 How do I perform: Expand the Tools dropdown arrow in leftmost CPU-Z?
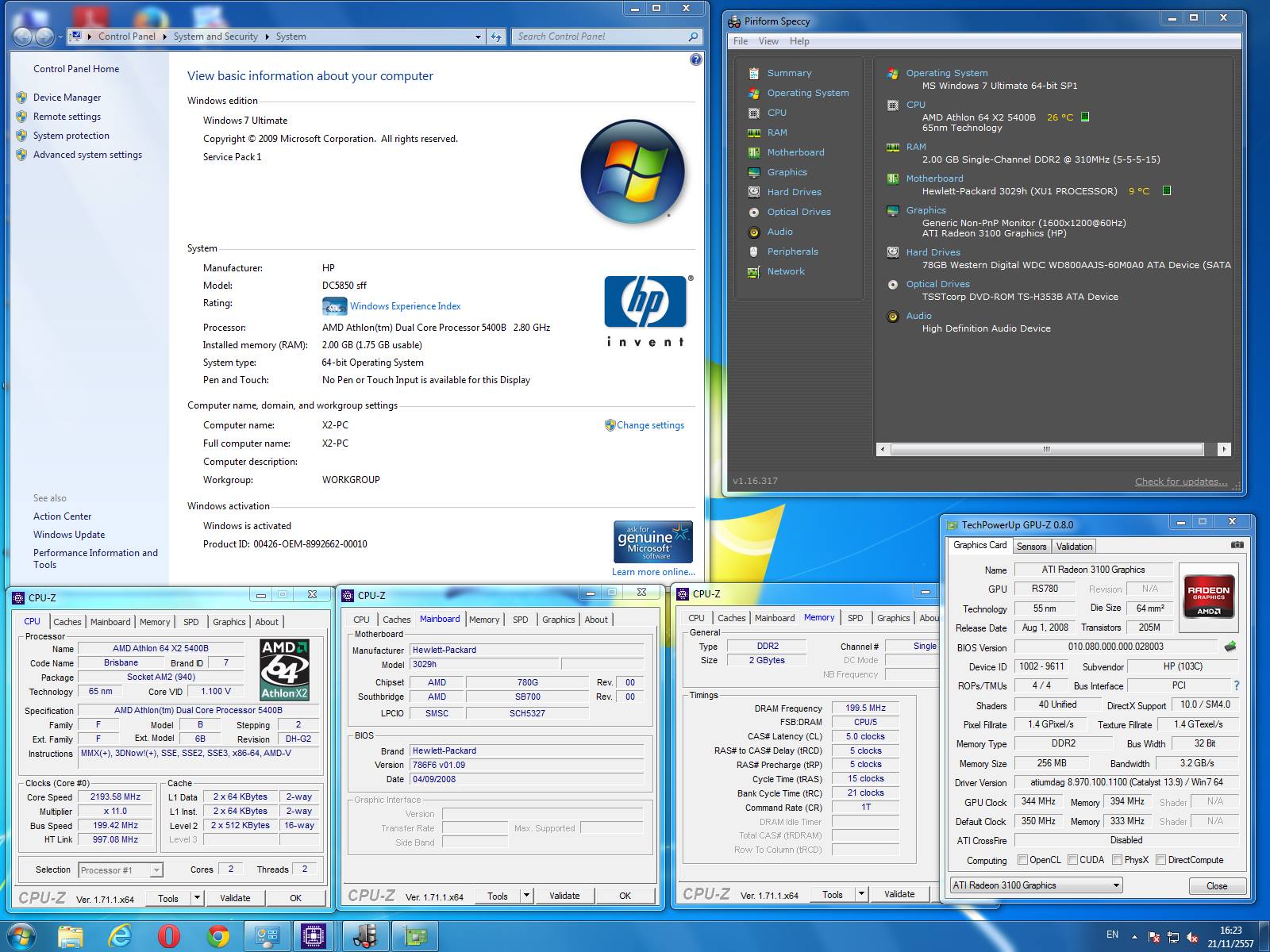(x=196, y=898)
